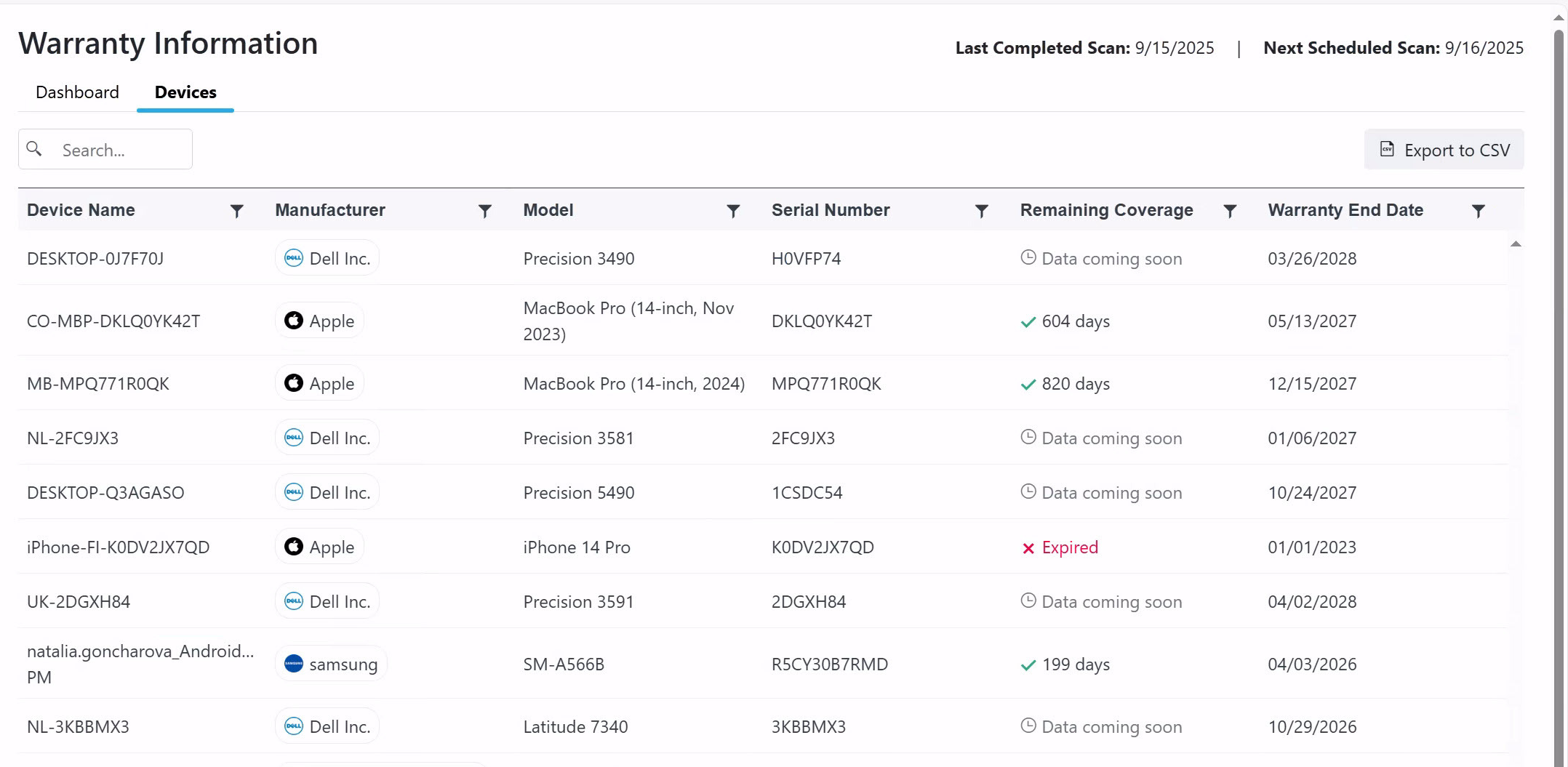Click the Dell Inc. badge for NL-2FC9JX3
The image size is (1568, 767).
(327, 438)
